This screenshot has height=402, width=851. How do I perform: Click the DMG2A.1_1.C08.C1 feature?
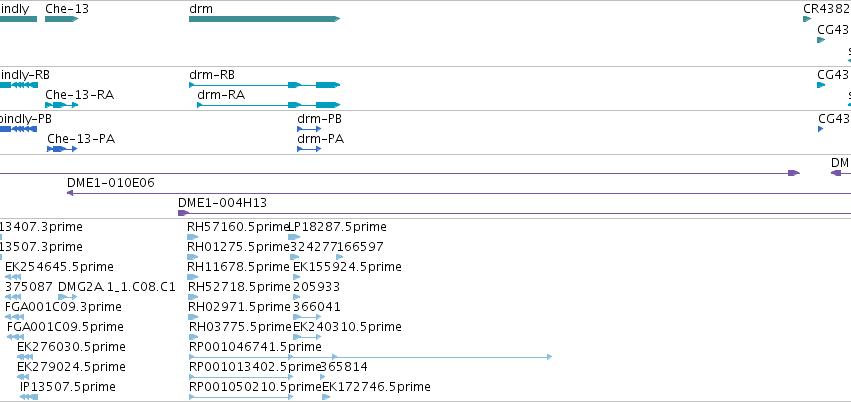[x=67, y=297]
